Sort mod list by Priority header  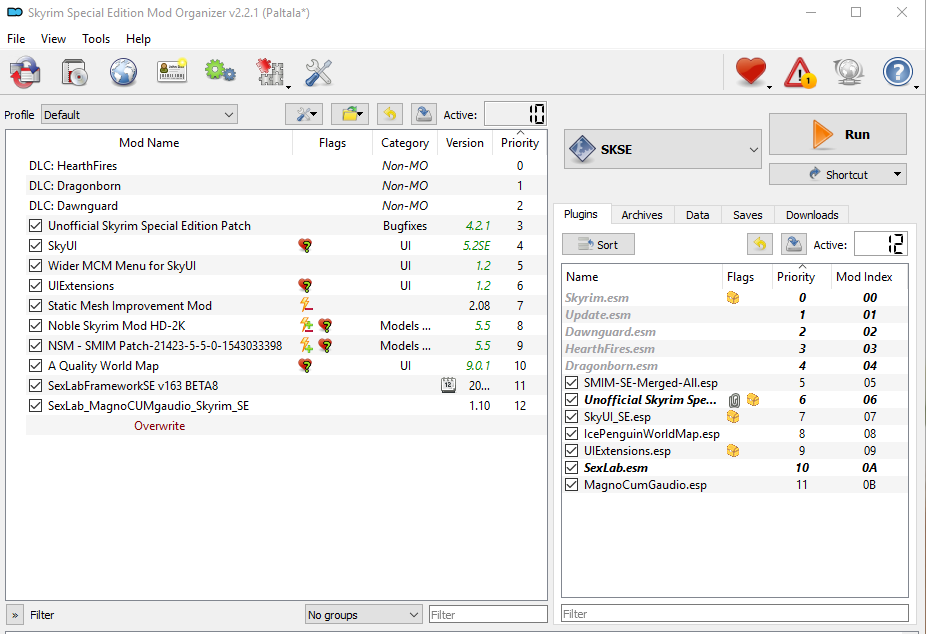(x=520, y=143)
